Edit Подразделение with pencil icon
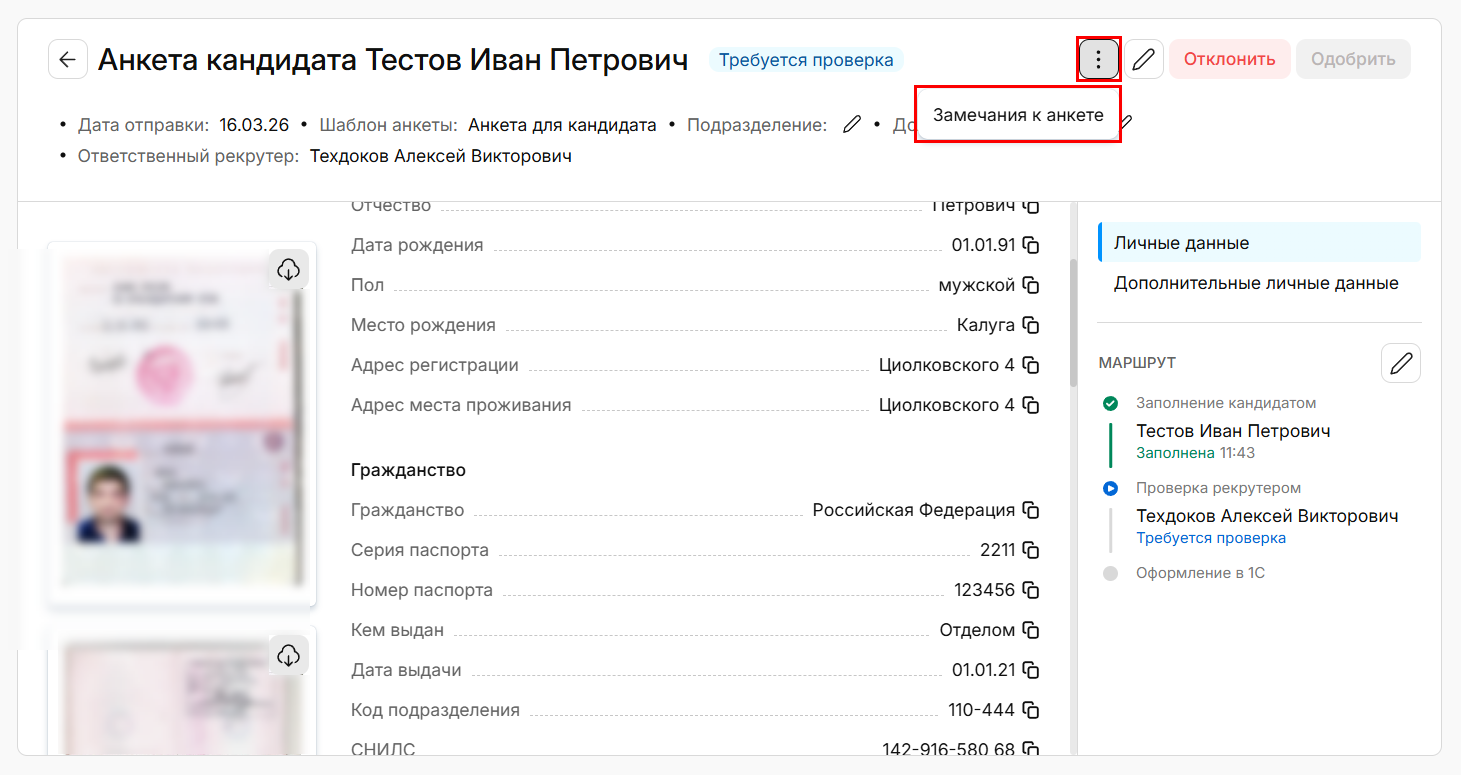Image resolution: width=1461 pixels, height=775 pixels. coord(851,125)
